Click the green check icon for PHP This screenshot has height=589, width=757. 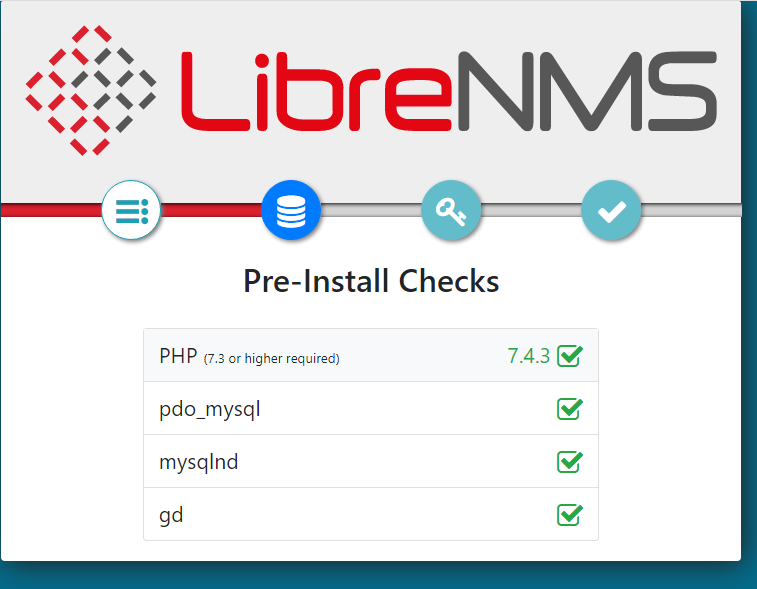(570, 356)
